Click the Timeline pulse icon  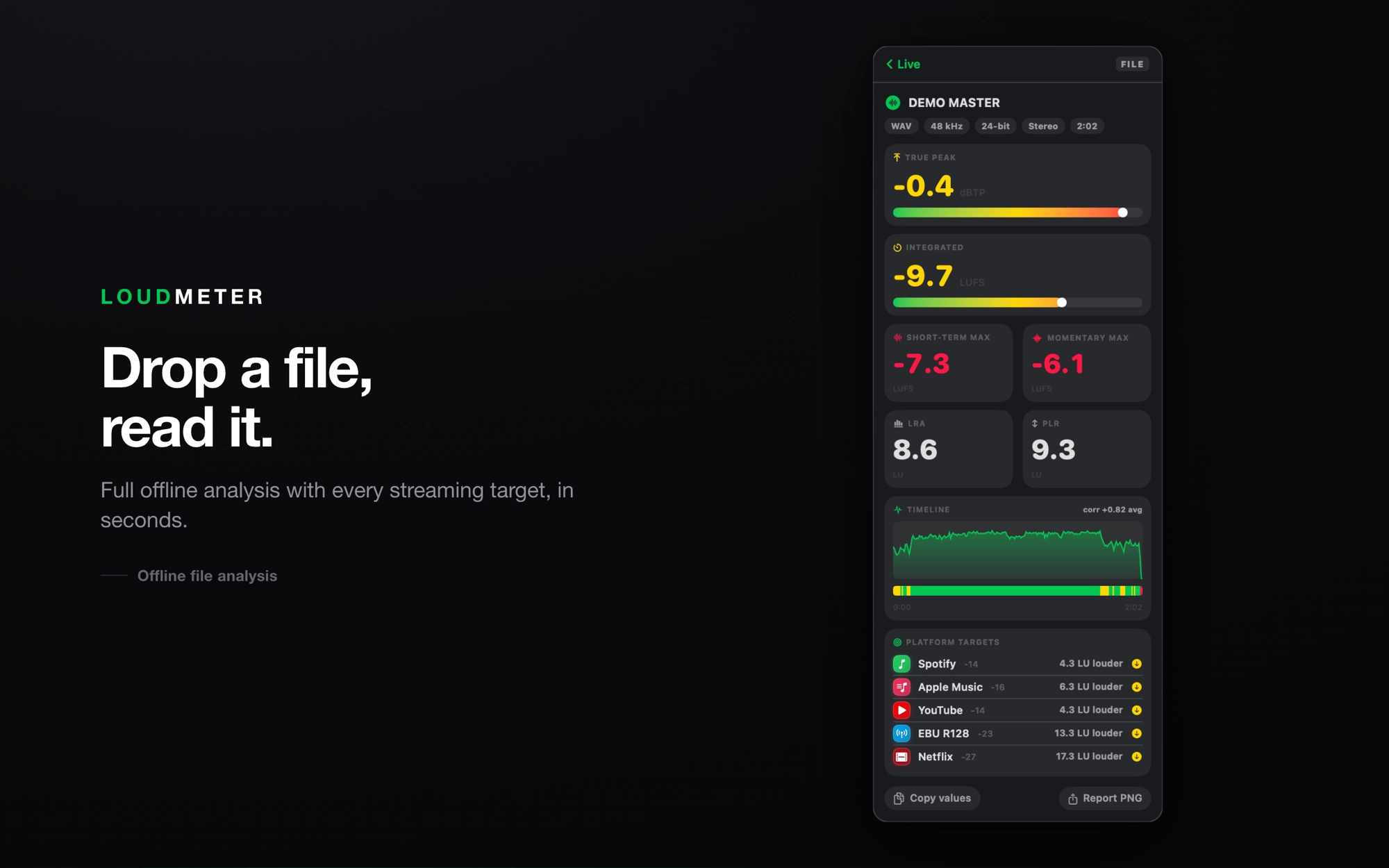tap(897, 510)
